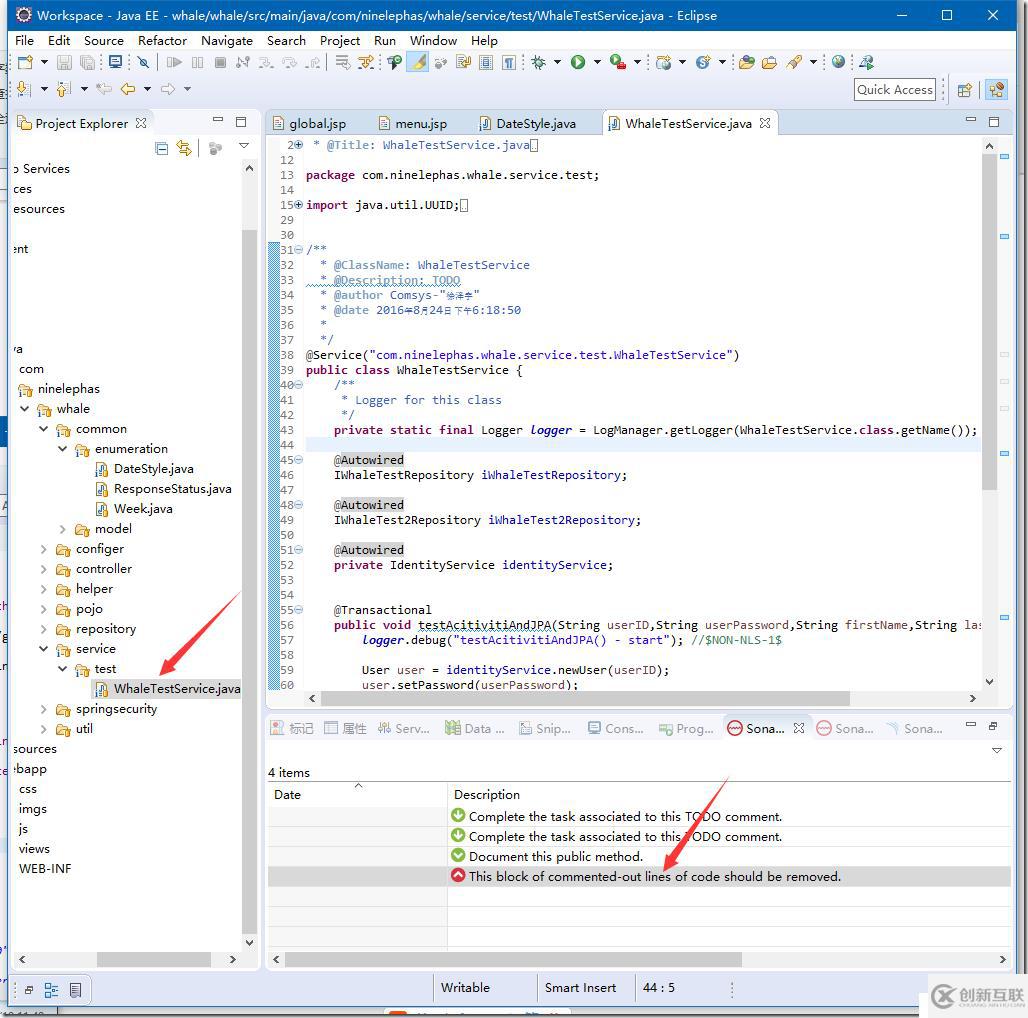Click the Skip All Breakpoints icon
The width and height of the screenshot is (1028, 1018).
pyautogui.click(x=143, y=62)
